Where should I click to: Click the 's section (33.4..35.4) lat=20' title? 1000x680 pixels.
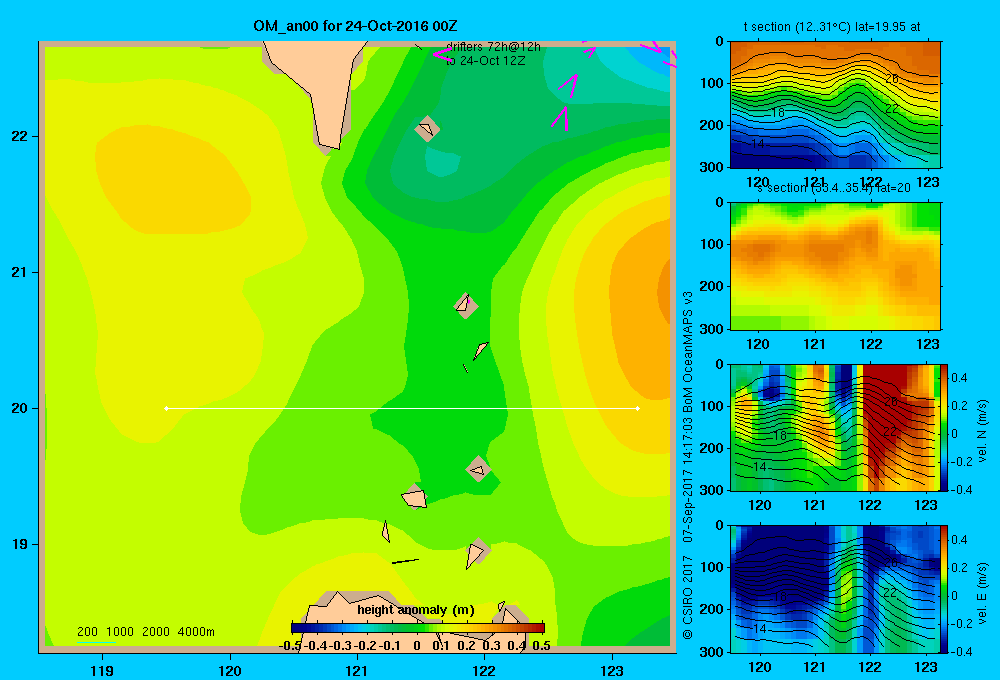tap(834, 188)
